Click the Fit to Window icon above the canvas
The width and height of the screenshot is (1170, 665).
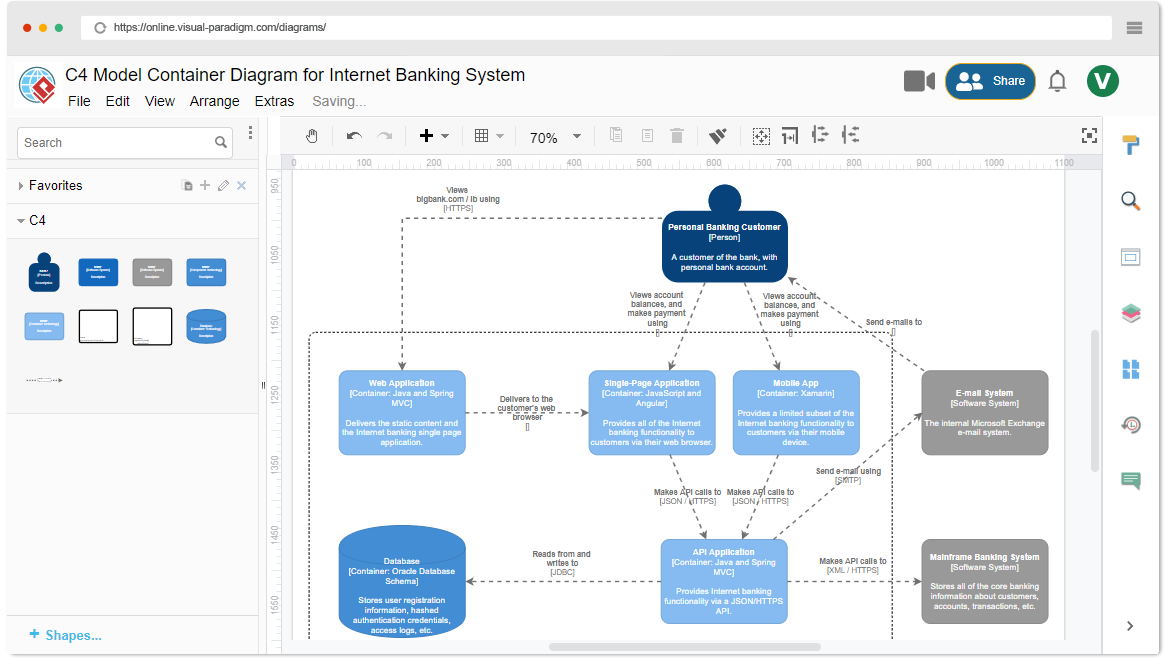pyautogui.click(x=1089, y=135)
